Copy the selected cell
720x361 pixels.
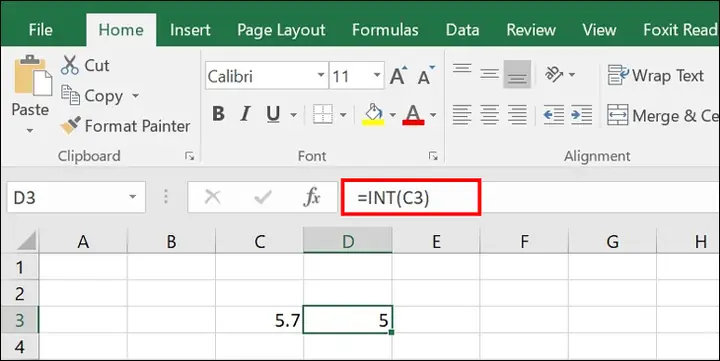pyautogui.click(x=70, y=96)
